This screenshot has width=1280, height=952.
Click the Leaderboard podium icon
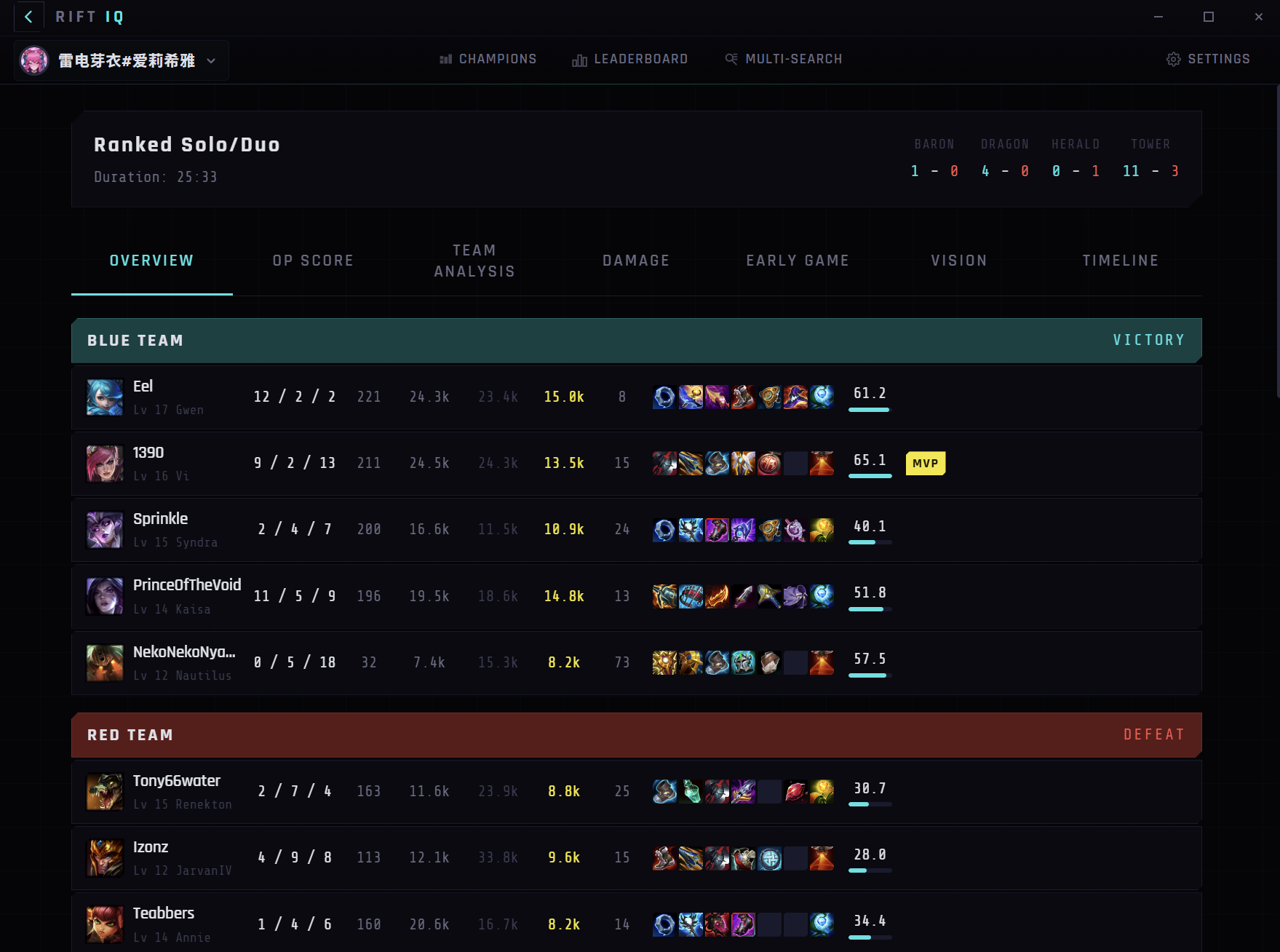(x=579, y=59)
